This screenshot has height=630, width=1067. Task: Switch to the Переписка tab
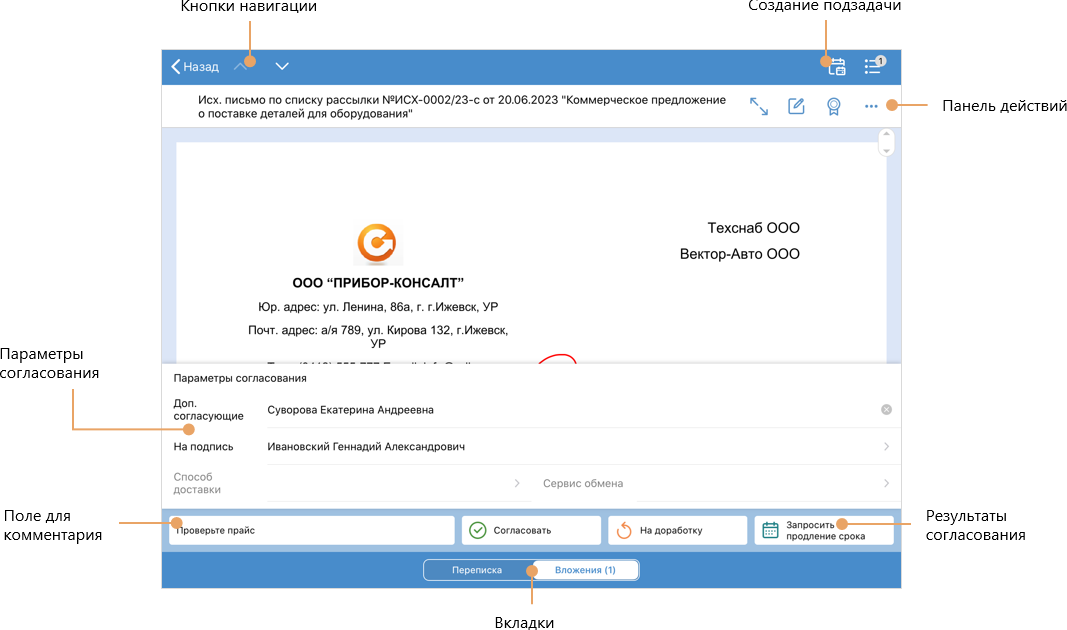[477, 570]
